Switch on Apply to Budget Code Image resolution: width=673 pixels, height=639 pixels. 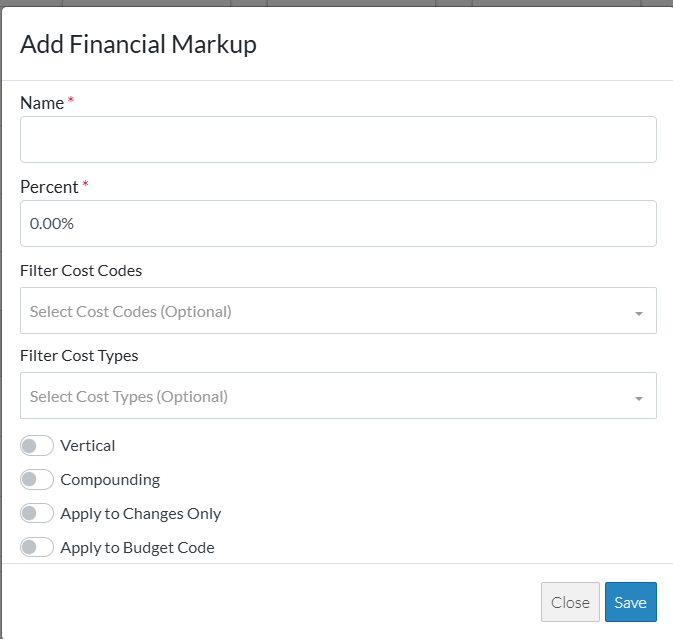[x=37, y=548]
